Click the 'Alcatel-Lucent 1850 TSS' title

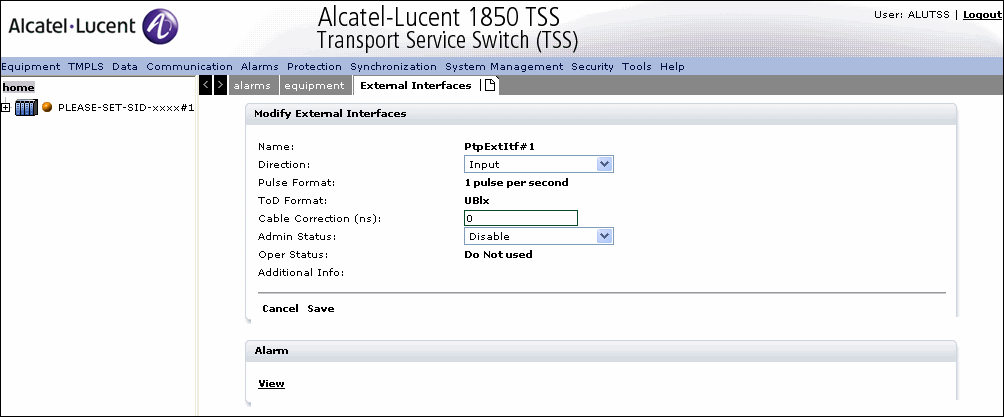(439, 16)
